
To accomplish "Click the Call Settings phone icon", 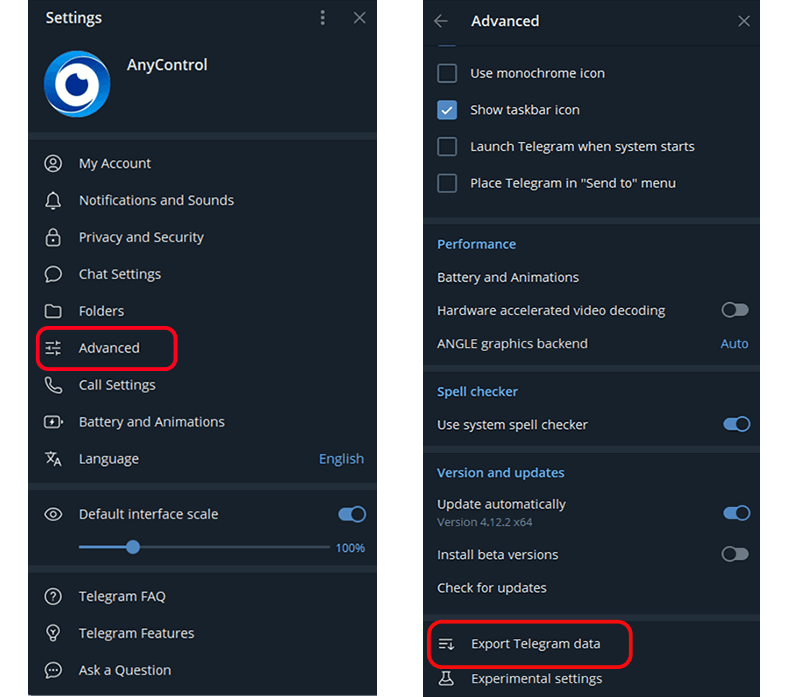I will 53,386.
